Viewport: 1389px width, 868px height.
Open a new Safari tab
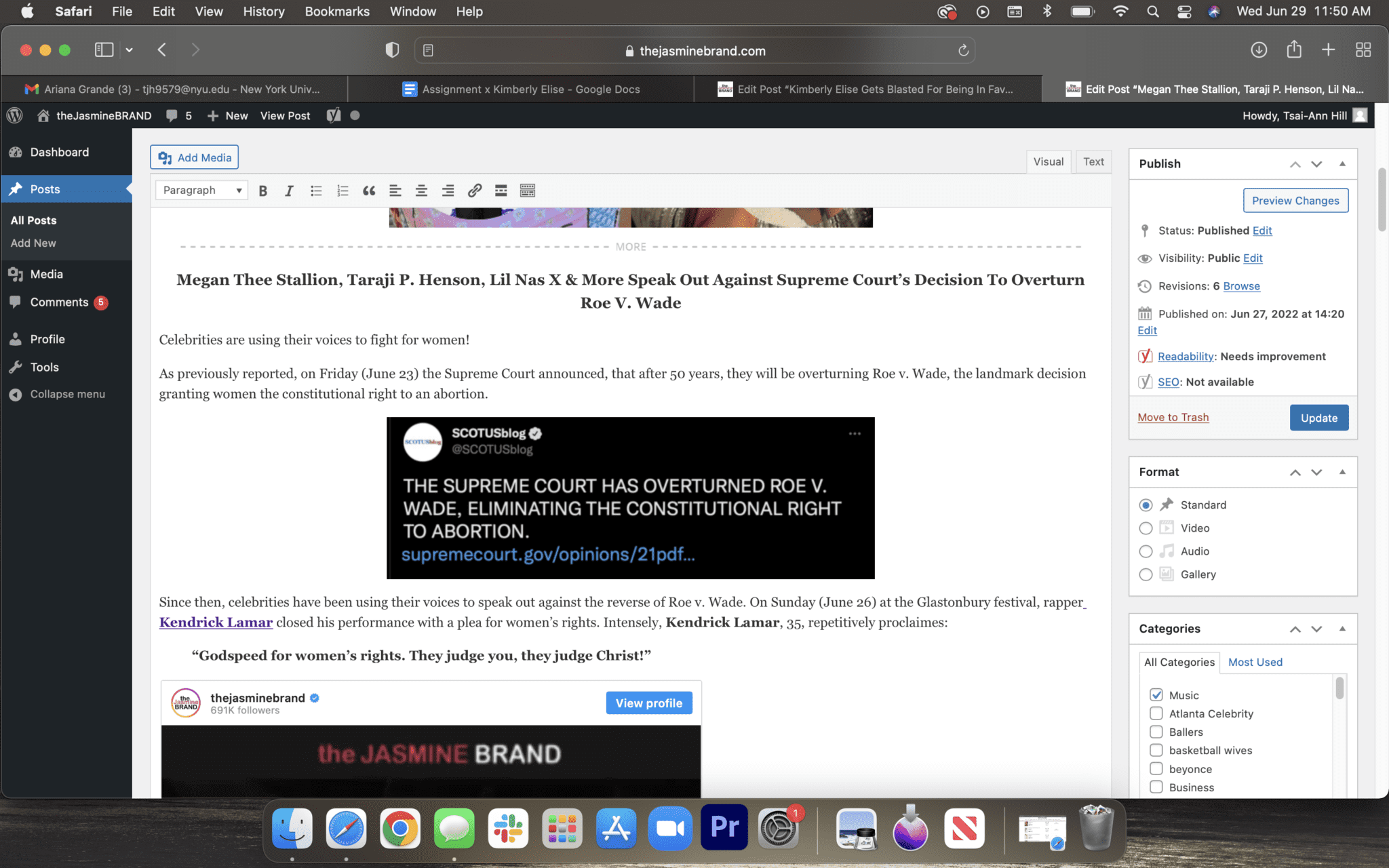point(1328,50)
